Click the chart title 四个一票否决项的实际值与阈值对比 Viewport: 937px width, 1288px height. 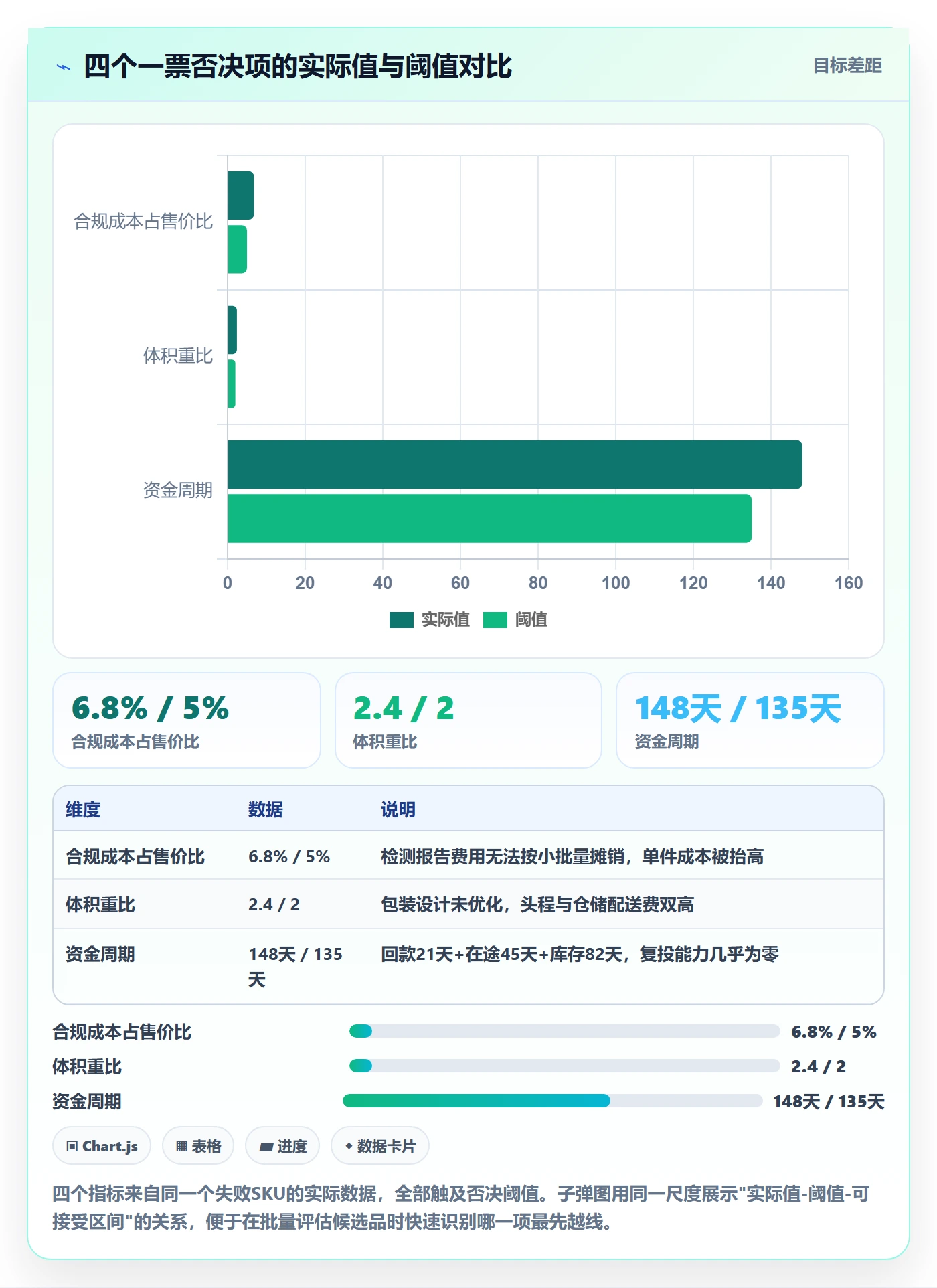[x=298, y=66]
